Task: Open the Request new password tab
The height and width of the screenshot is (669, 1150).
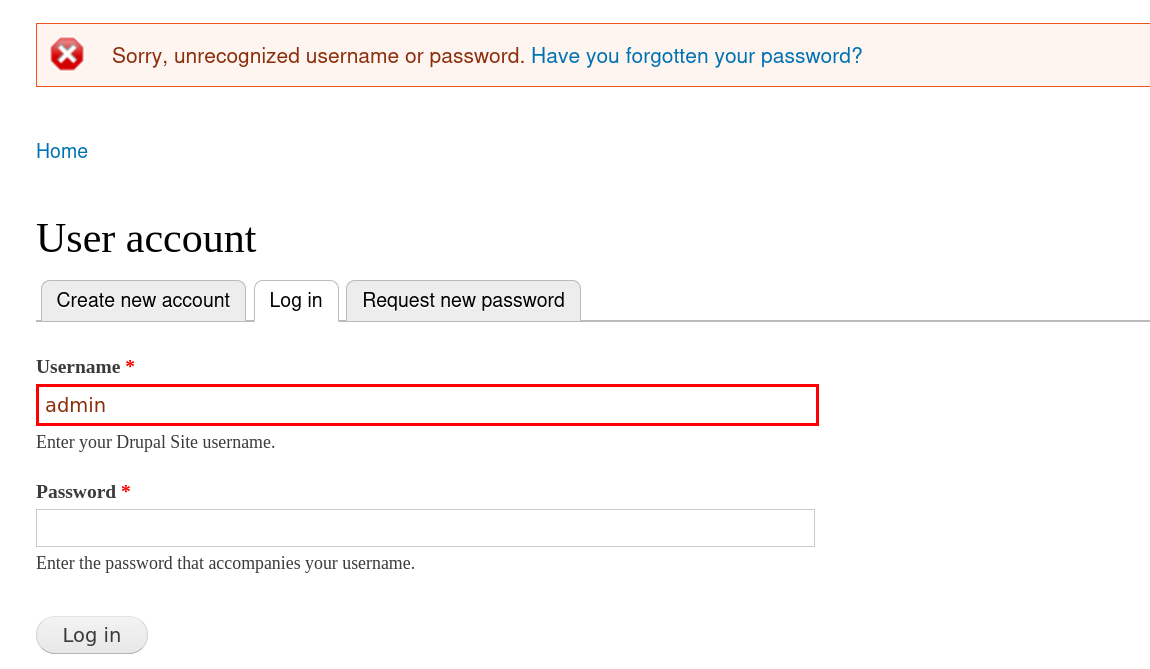Action: tap(463, 300)
